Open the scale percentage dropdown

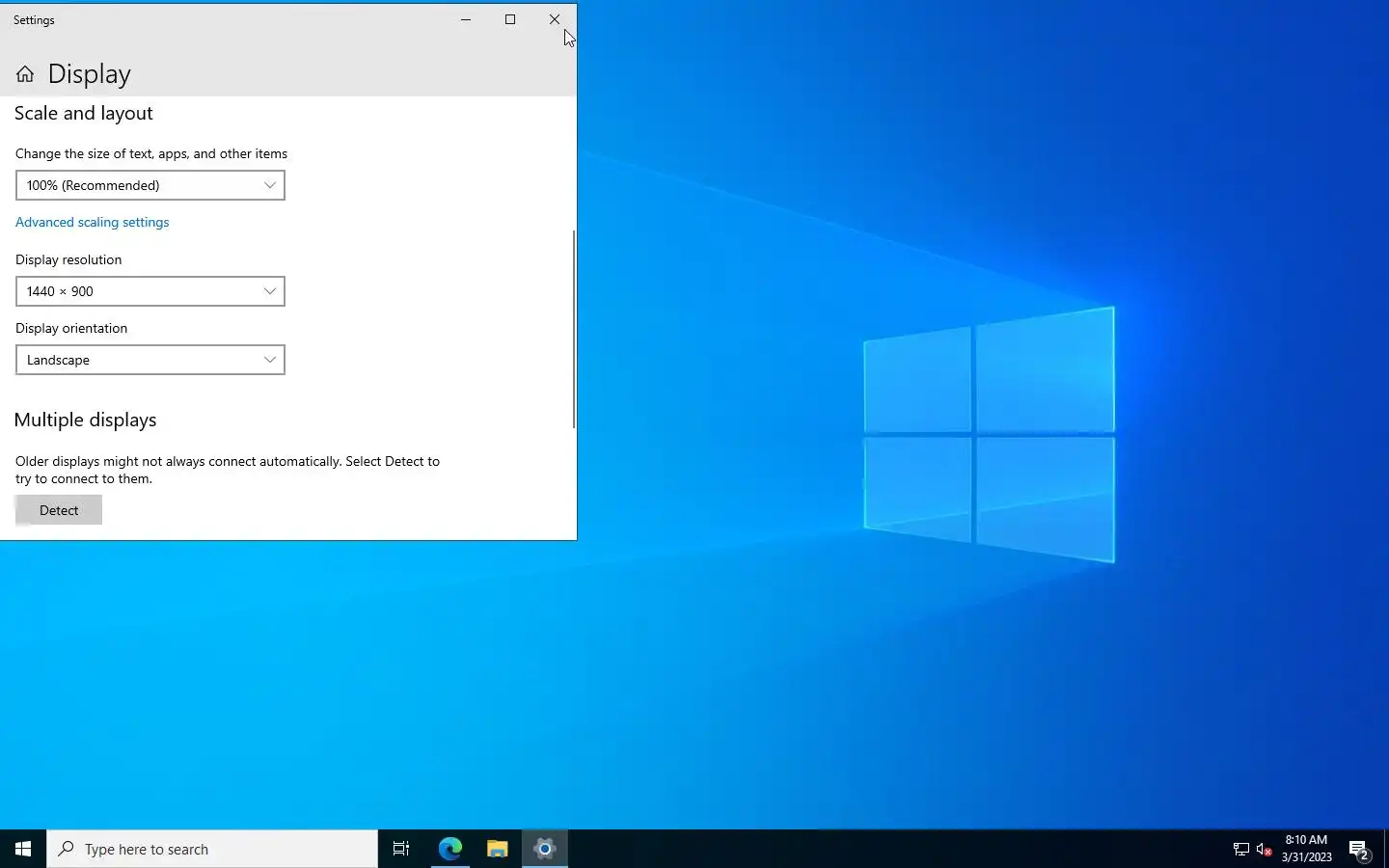(x=150, y=185)
